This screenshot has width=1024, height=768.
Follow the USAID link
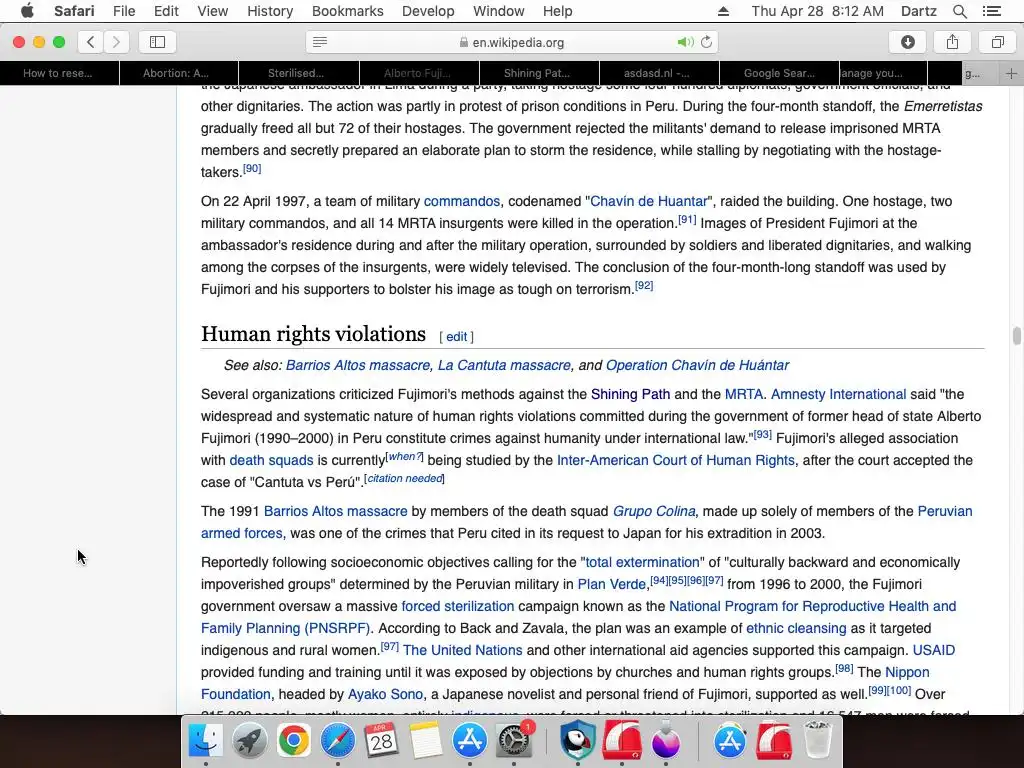(x=934, y=650)
